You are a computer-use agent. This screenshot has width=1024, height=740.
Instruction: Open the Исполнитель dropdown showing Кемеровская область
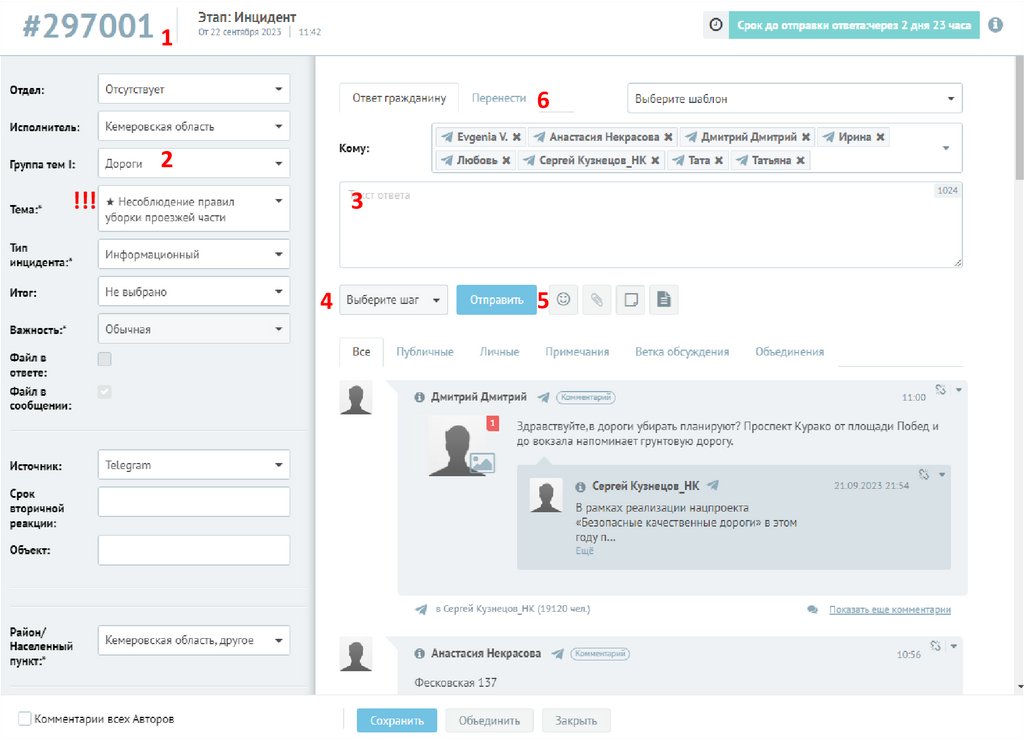coord(194,126)
